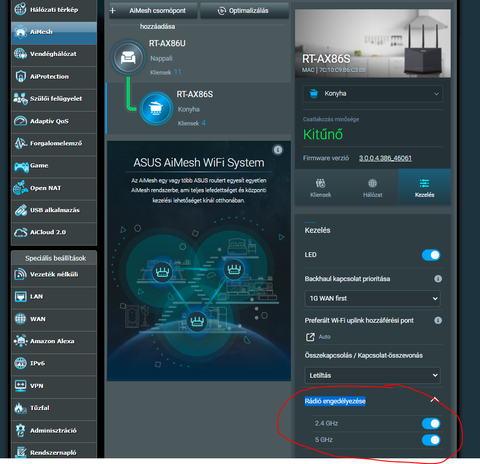Select the RT-AX86U node name text
This screenshot has width=480, height=464.
(167, 43)
